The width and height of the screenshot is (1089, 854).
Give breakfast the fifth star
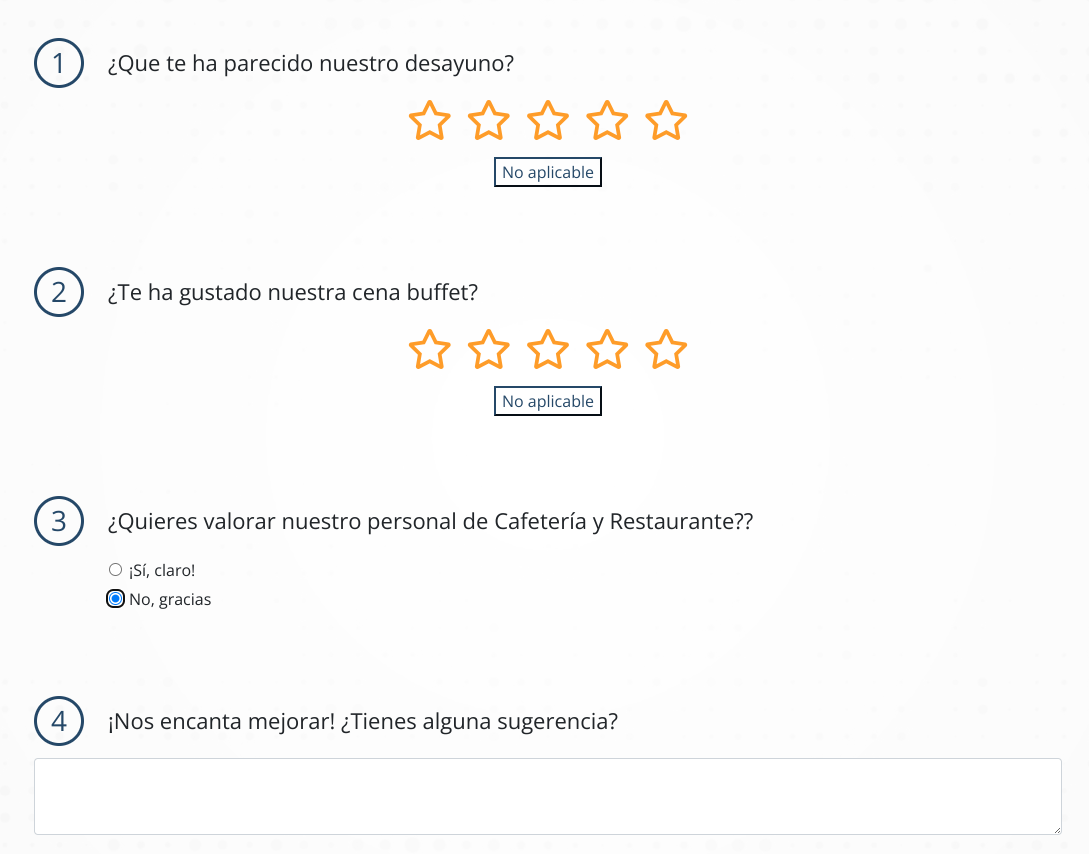(666, 121)
